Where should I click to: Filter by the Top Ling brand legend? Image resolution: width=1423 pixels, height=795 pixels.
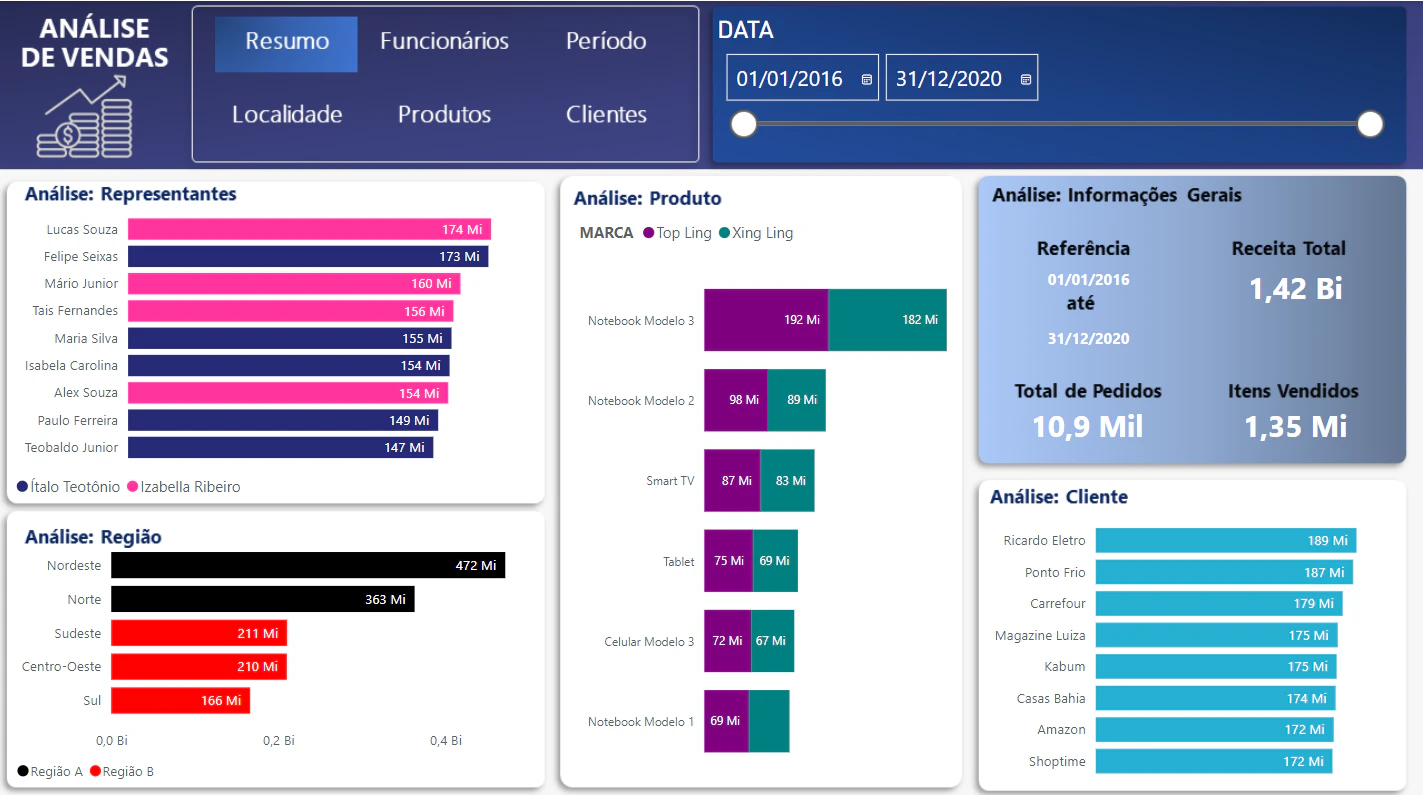click(x=677, y=233)
